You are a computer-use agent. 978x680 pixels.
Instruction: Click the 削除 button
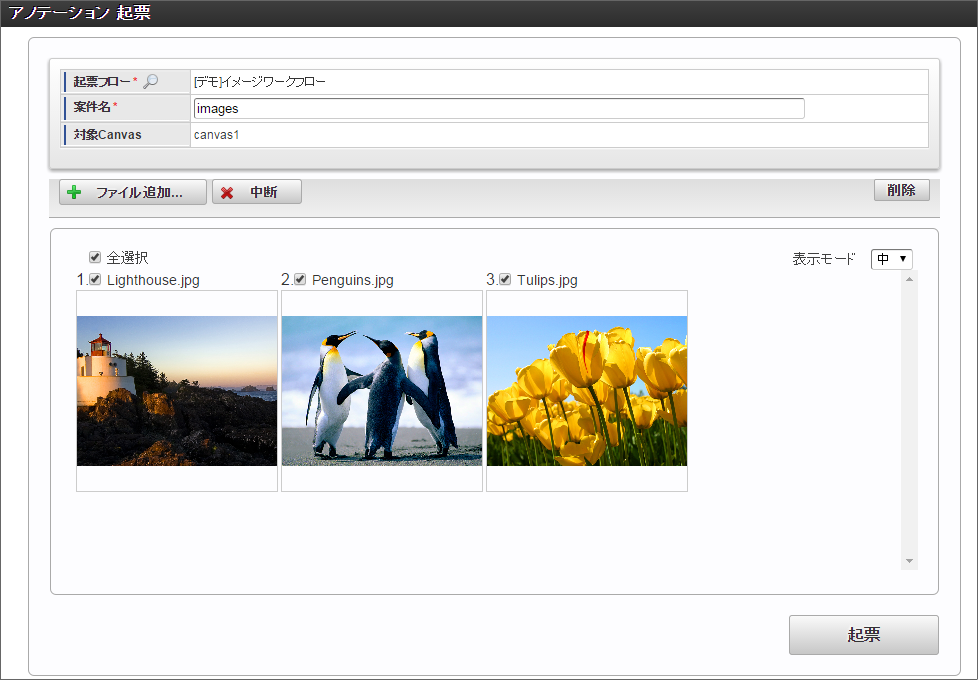(901, 190)
